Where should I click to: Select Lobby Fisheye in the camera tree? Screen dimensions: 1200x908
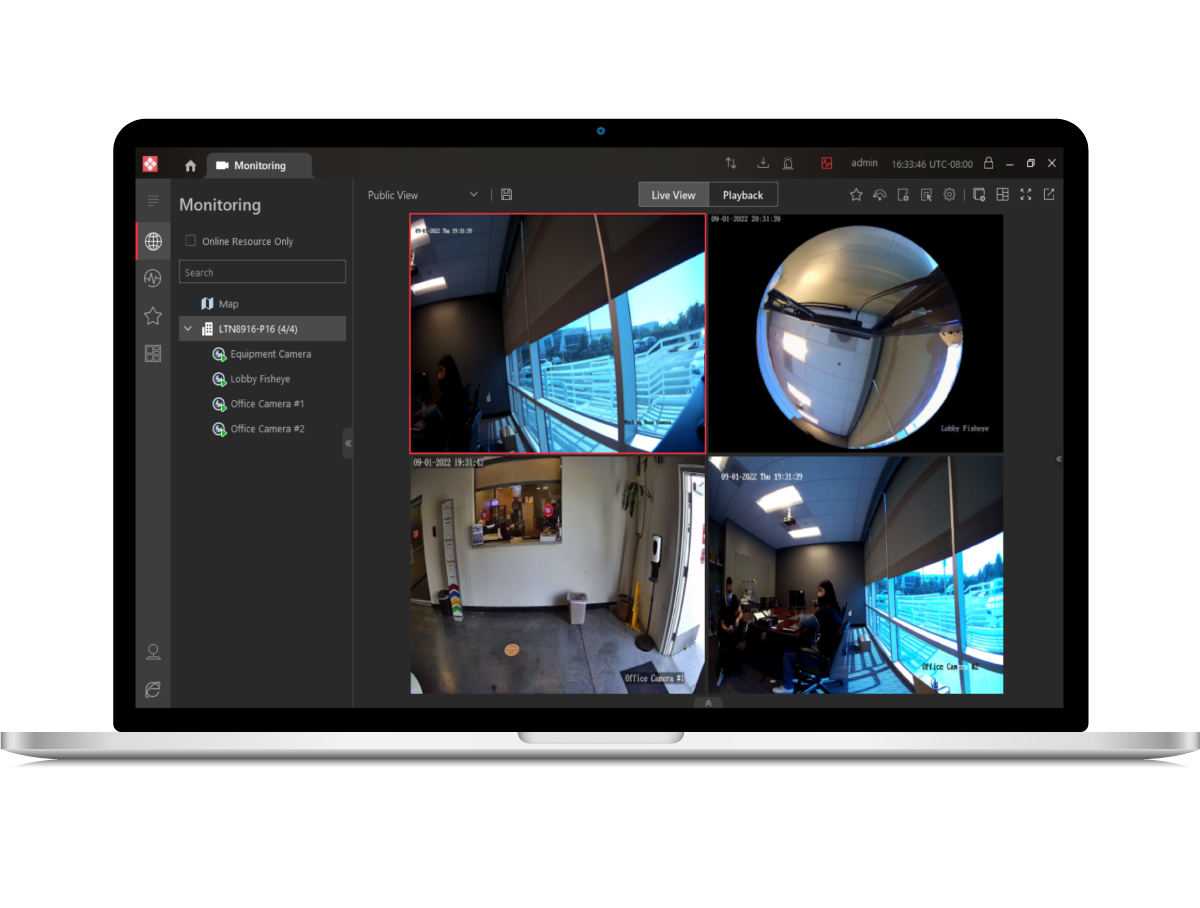point(260,379)
